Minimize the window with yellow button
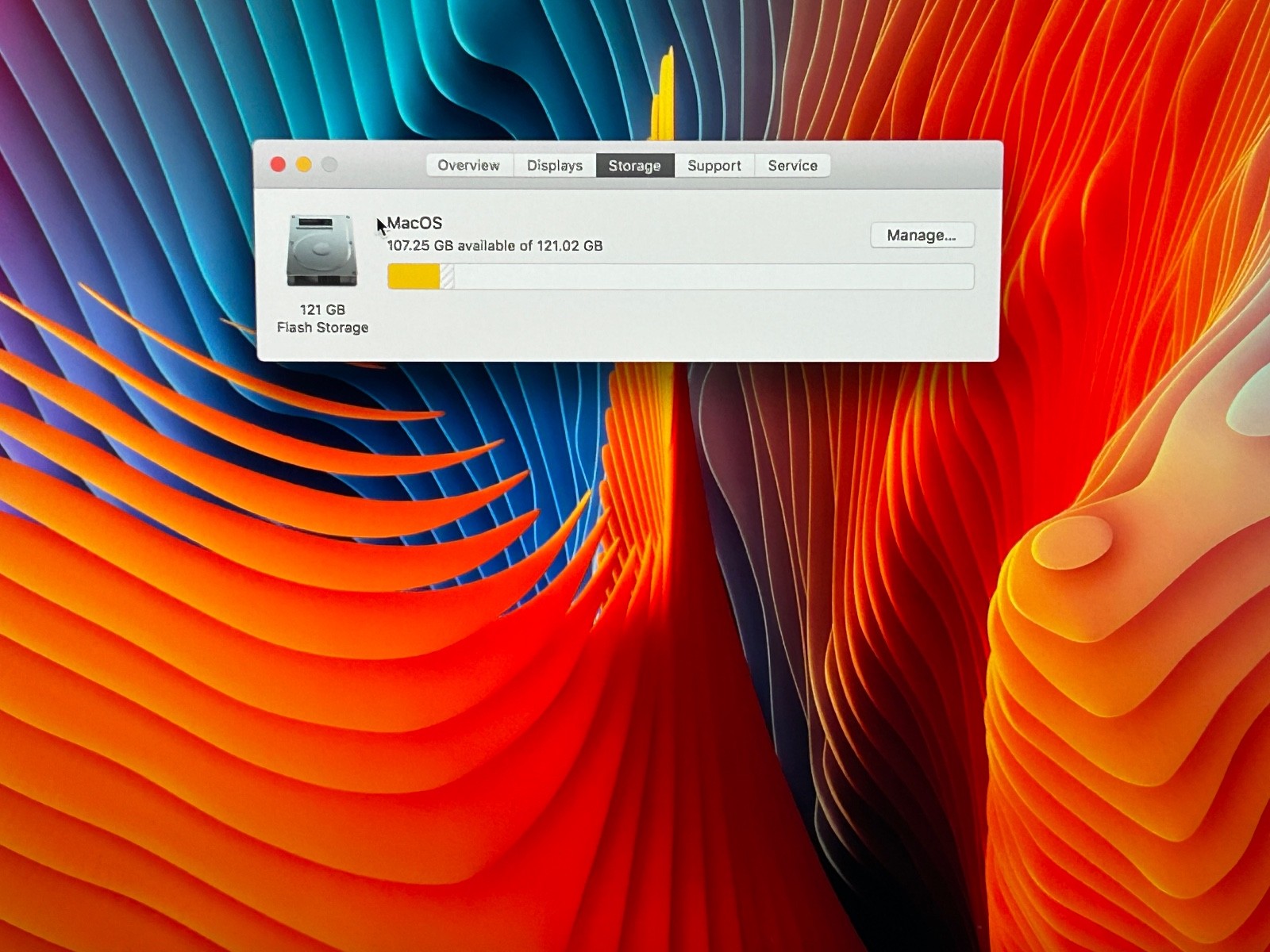This screenshot has height=952, width=1270. click(x=304, y=164)
